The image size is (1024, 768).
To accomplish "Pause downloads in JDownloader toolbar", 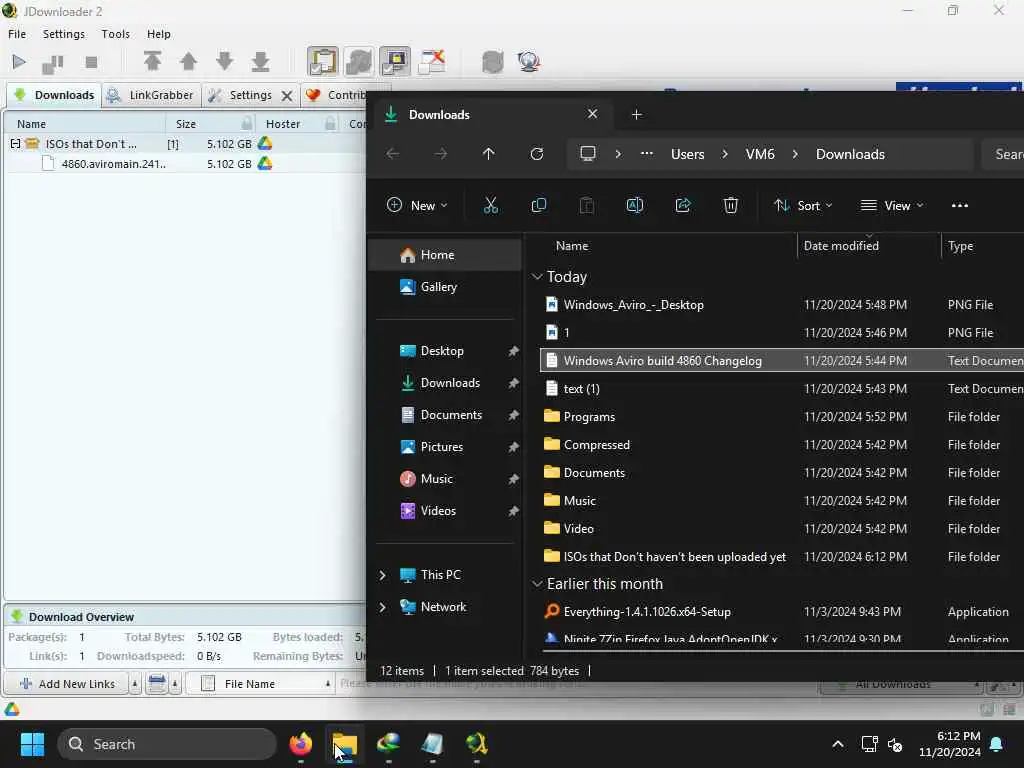I will tap(53, 63).
